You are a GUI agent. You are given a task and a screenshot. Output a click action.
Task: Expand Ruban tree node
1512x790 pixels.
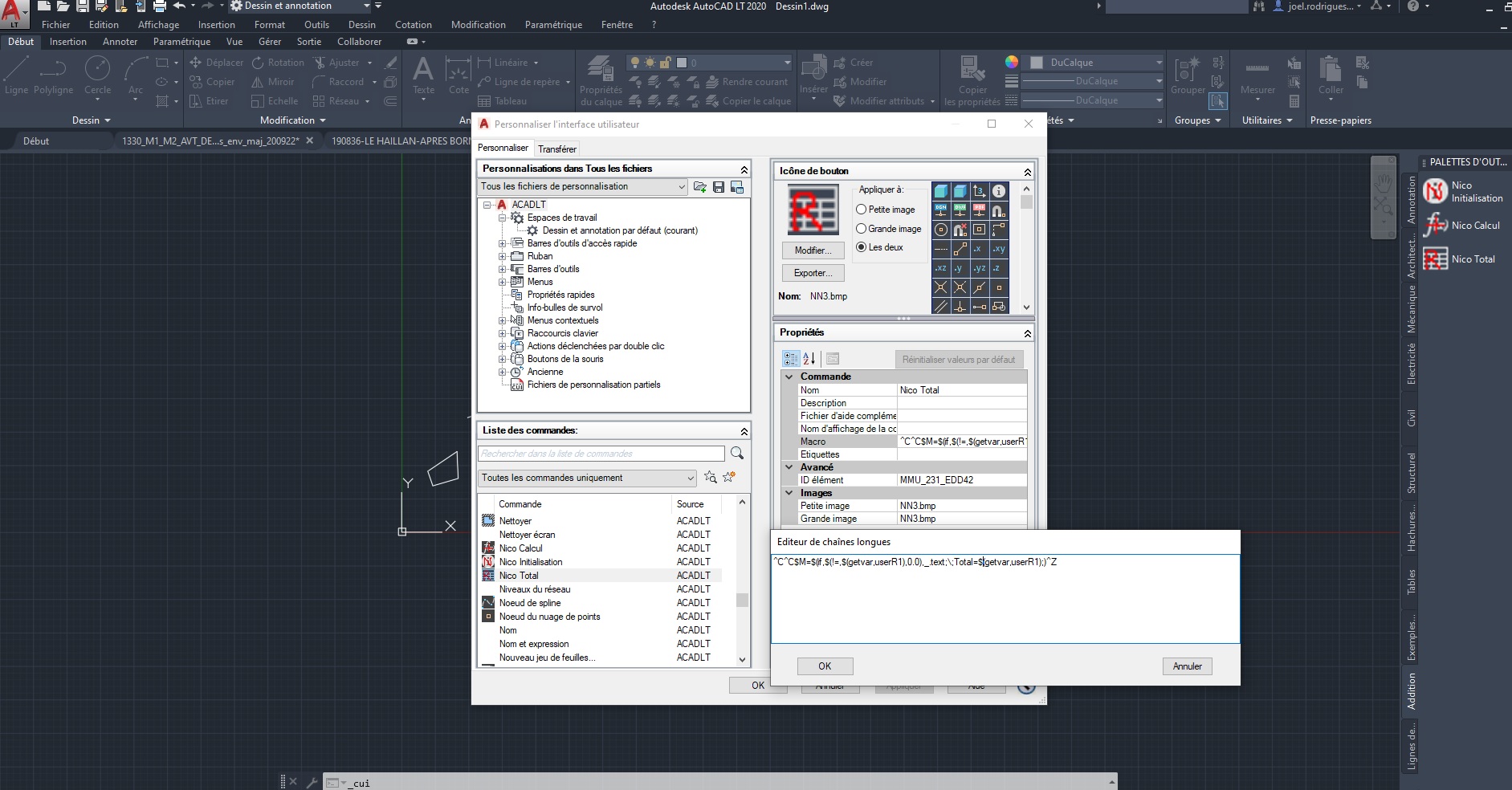tap(503, 256)
